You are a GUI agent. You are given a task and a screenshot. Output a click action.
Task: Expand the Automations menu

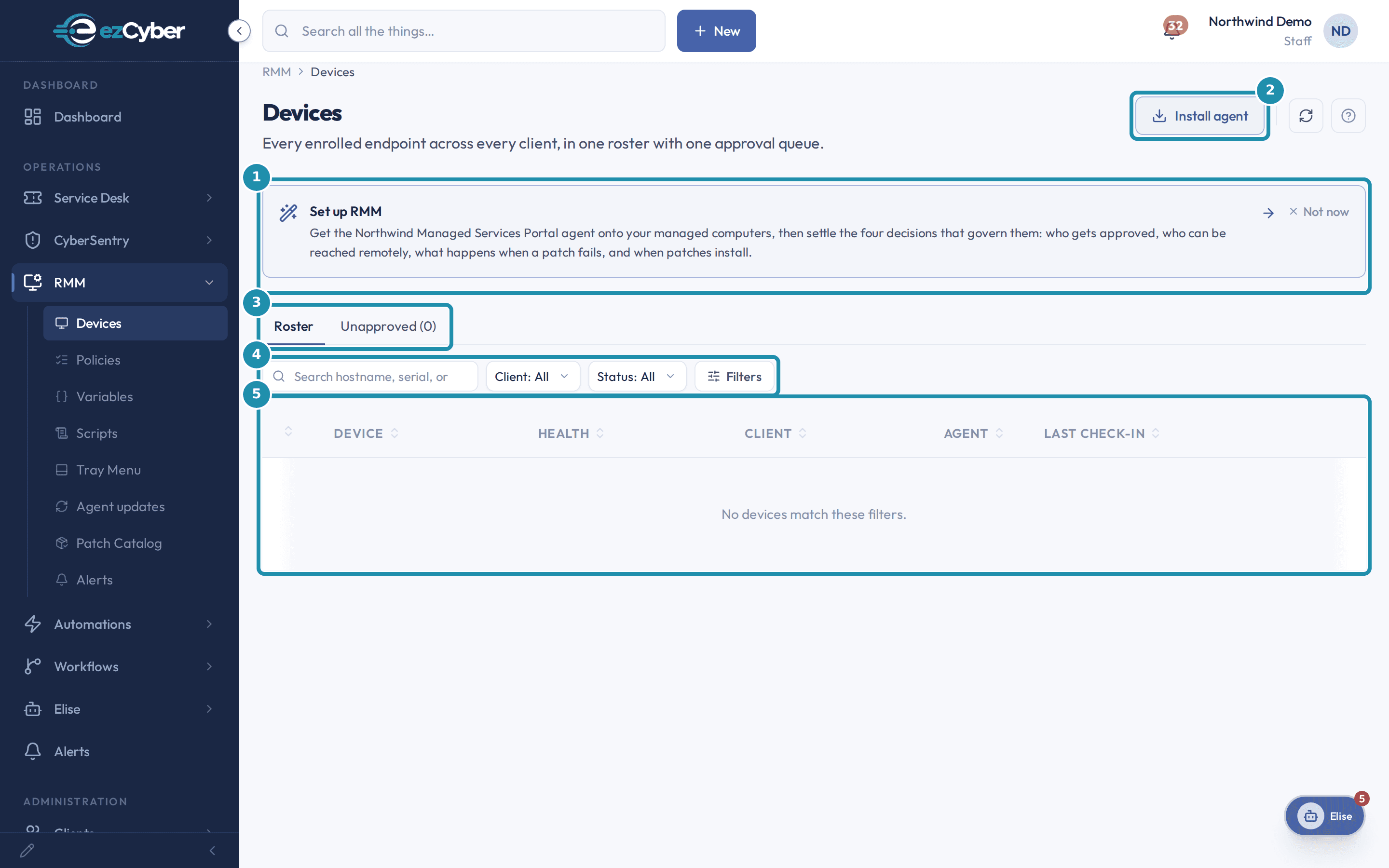click(x=120, y=624)
